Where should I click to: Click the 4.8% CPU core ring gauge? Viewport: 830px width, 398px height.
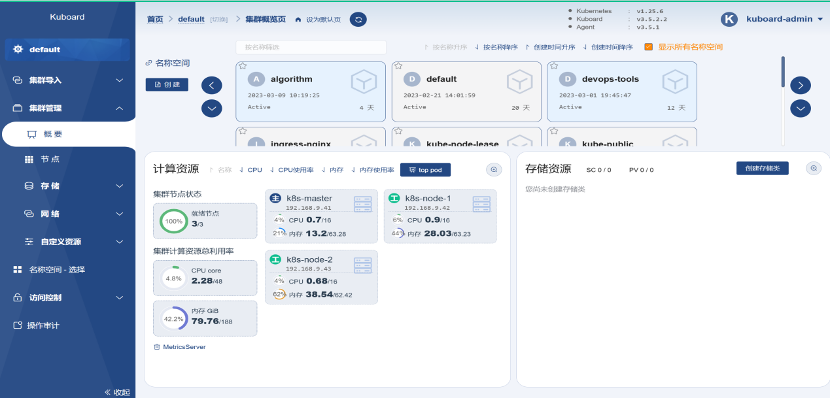(174, 278)
